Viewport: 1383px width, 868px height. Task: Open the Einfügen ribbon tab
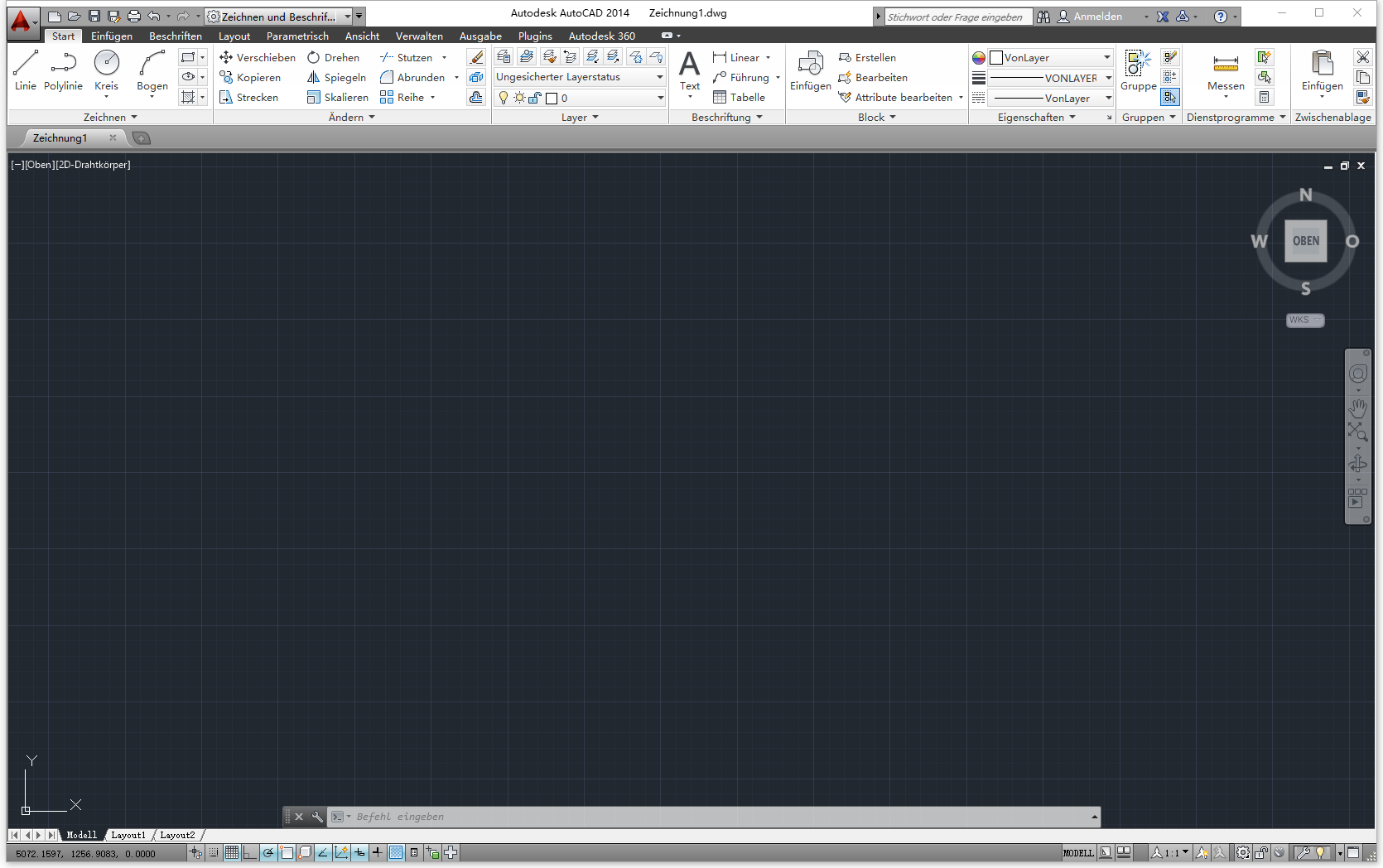pyautogui.click(x=112, y=36)
